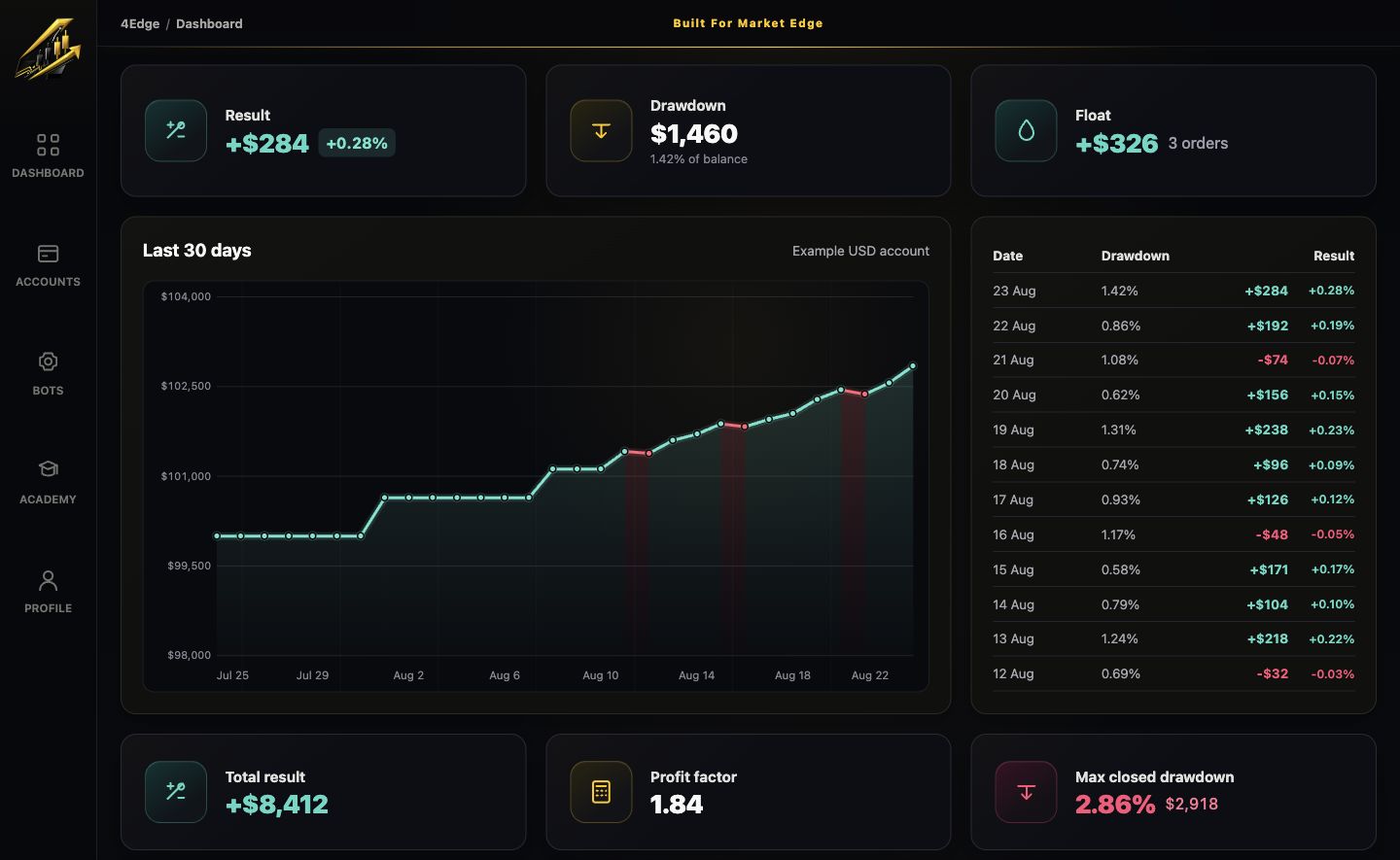Click the +$126 result value
Screen dimensions: 1400x860
1268,499
